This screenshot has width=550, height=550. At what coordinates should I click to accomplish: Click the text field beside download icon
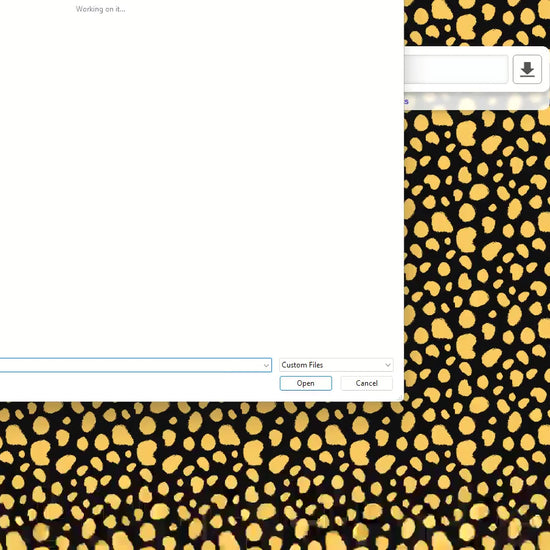pos(456,69)
